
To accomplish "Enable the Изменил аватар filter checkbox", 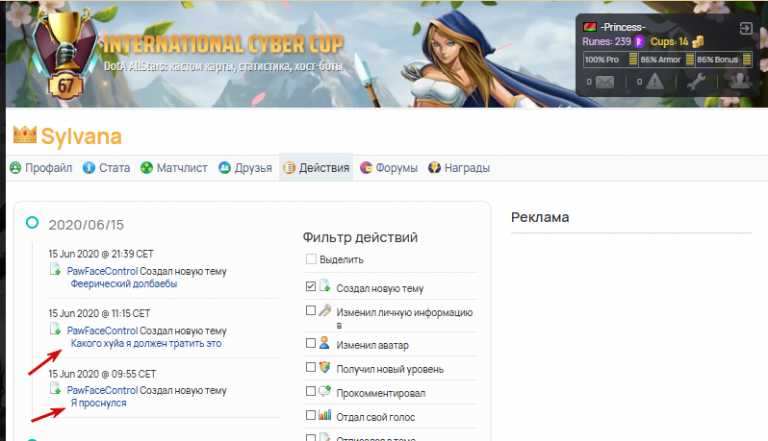I will tap(311, 343).
